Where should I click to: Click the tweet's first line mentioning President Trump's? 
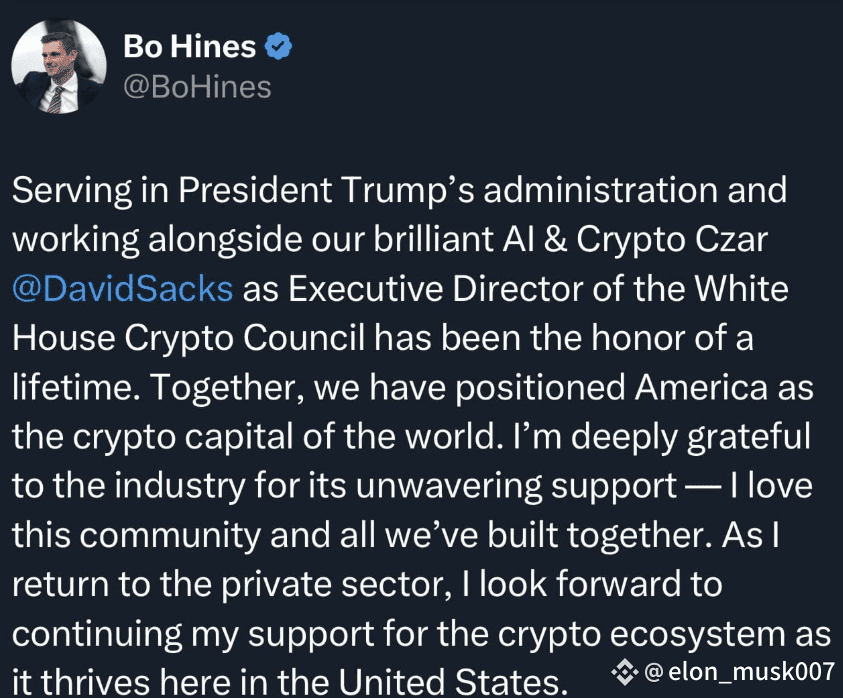[399, 190]
